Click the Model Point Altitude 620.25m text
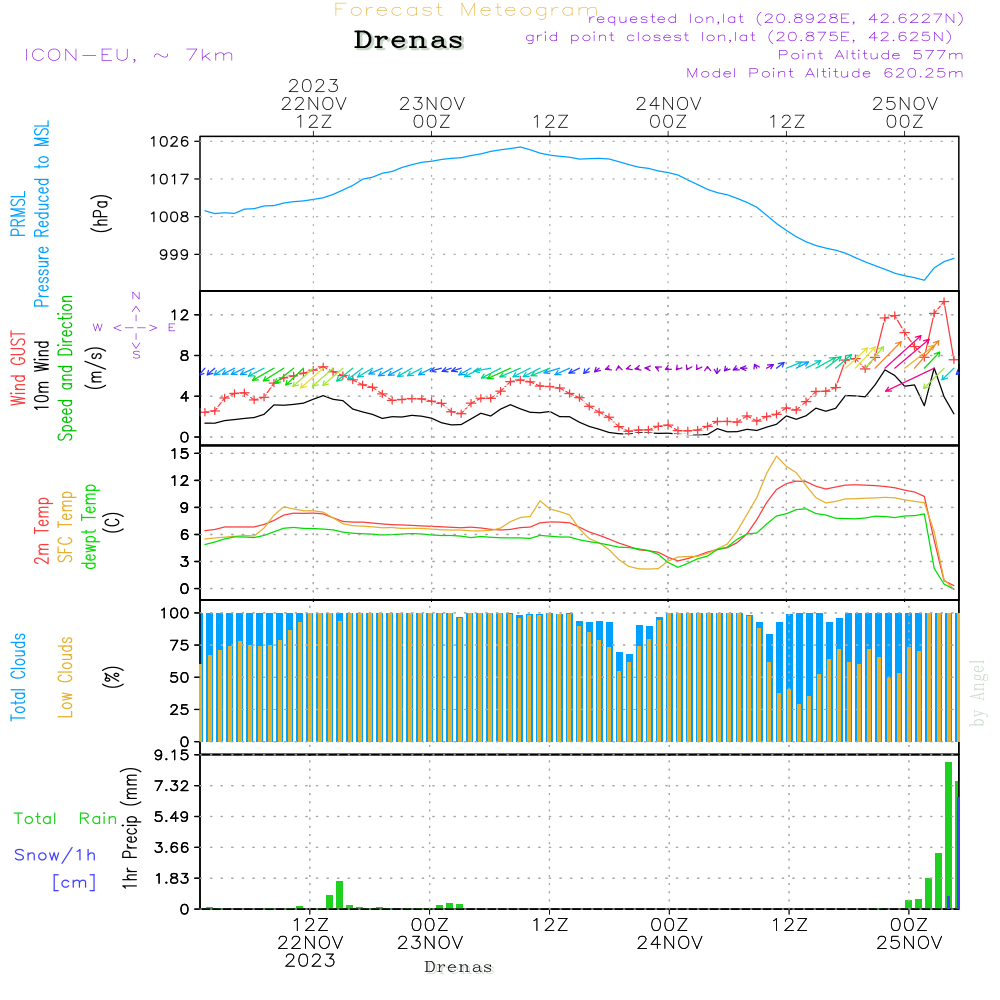This screenshot has width=1000, height=1000. [x=824, y=73]
